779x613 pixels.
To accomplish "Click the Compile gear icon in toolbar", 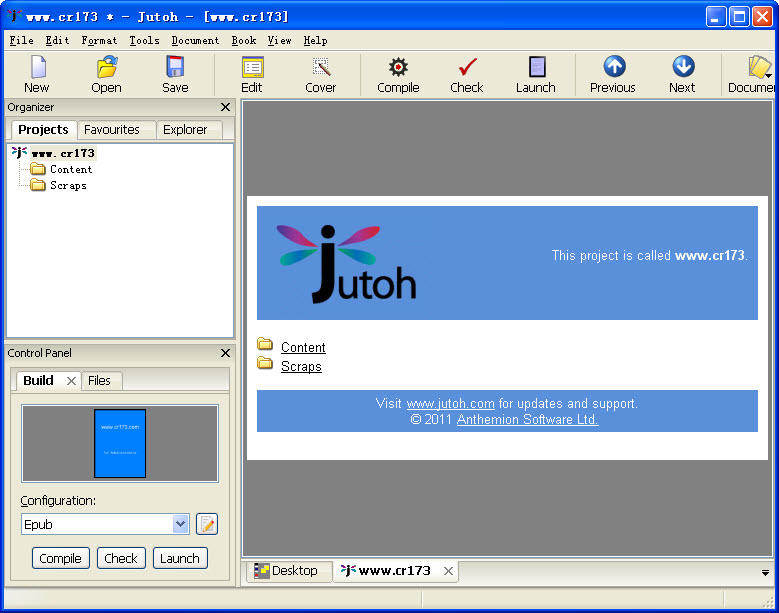I will point(398,67).
